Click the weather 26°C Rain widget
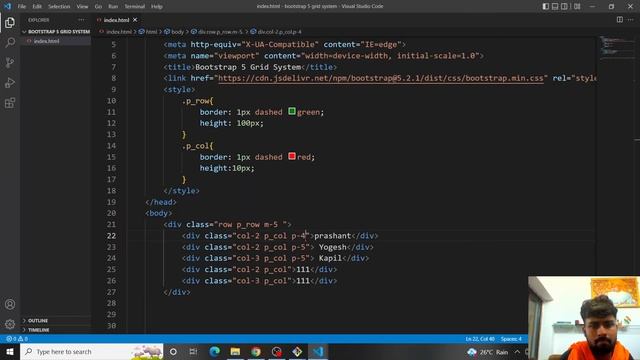Image resolution: width=640 pixels, height=360 pixels. (488, 352)
